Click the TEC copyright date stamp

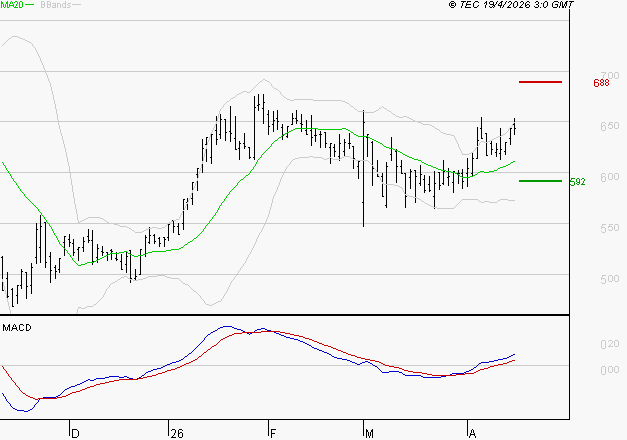511,4
